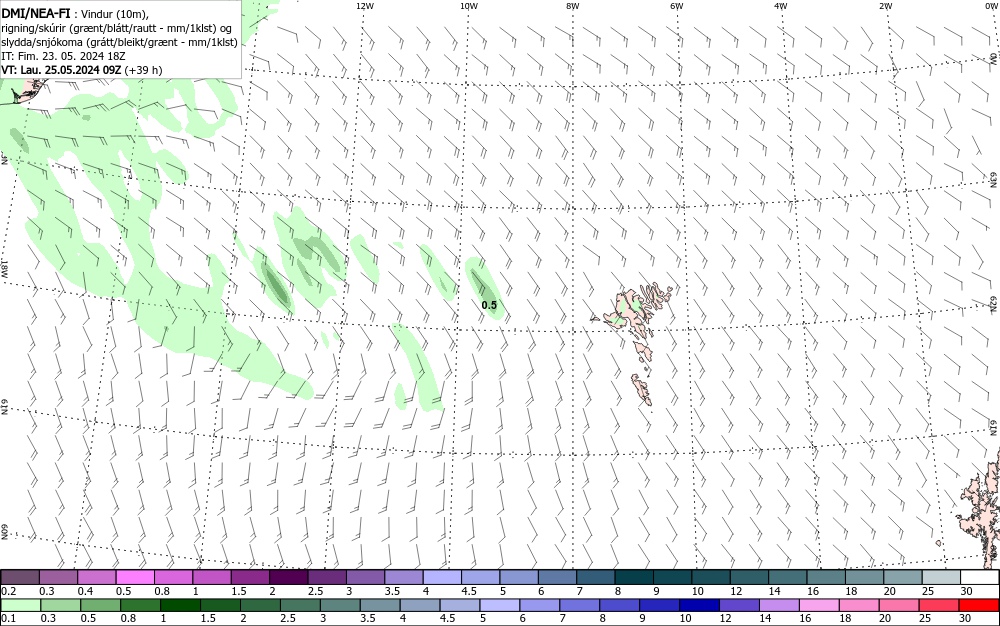Click the 6W longitude label
The height and width of the screenshot is (626, 1000).
(677, 6)
